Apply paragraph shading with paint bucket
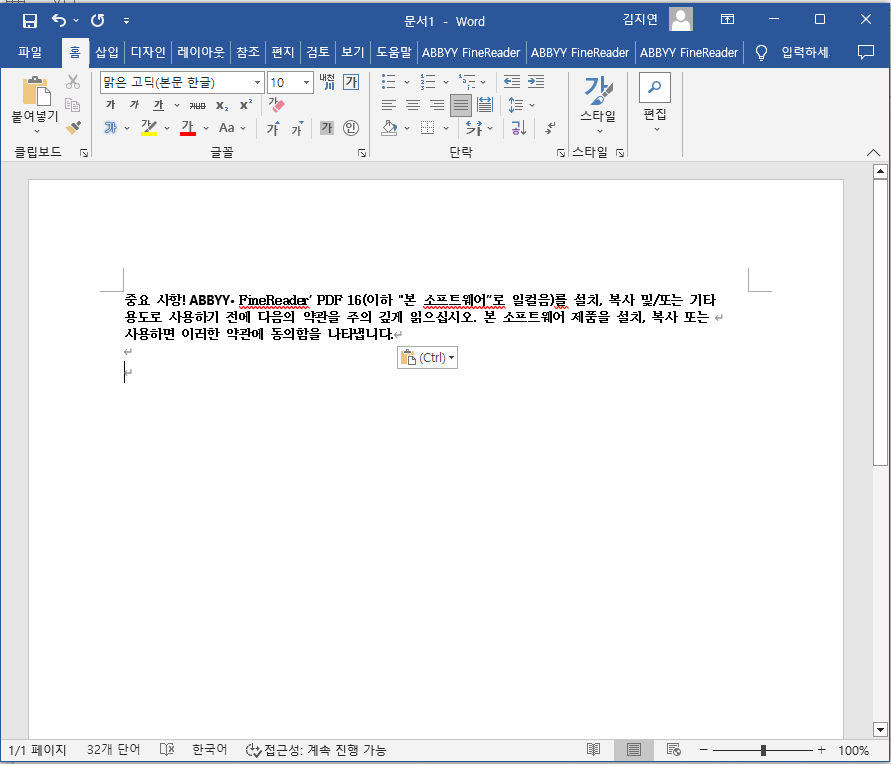 coord(389,128)
